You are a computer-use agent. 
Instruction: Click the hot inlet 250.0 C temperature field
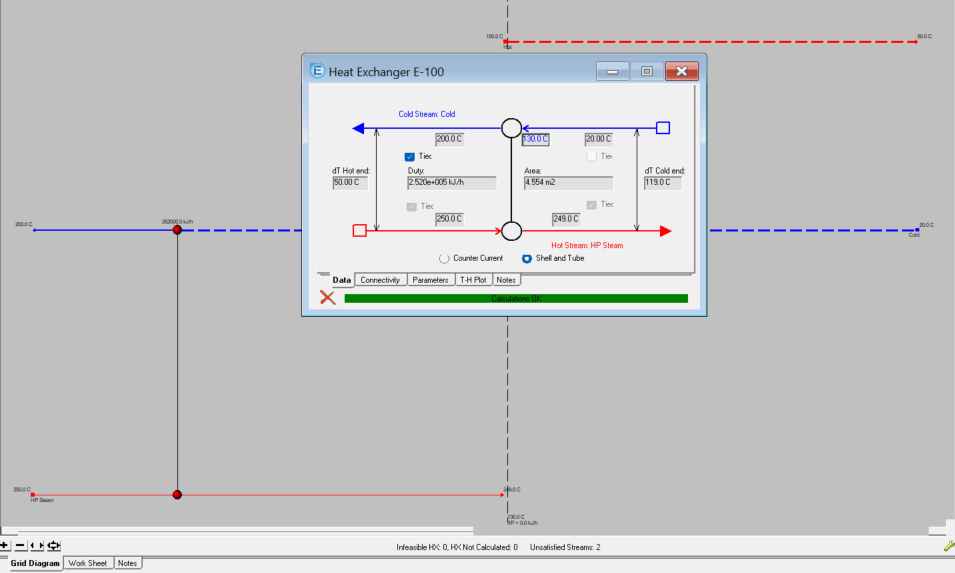pos(449,219)
